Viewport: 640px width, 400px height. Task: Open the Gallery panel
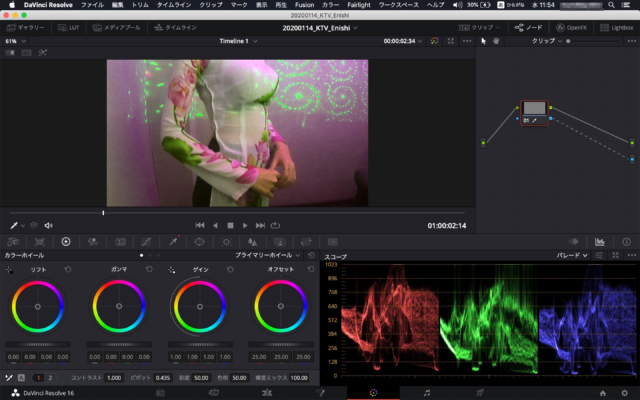[x=29, y=28]
